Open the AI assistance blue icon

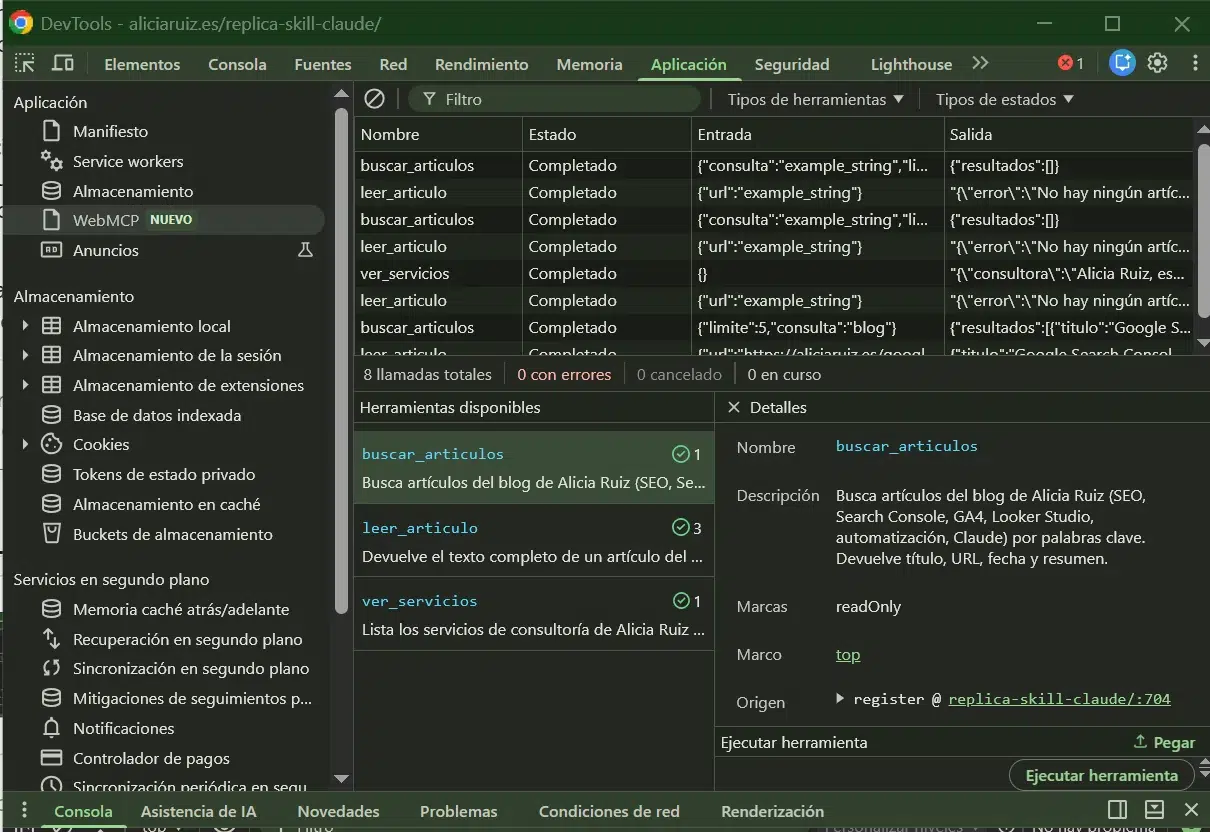coord(1123,63)
